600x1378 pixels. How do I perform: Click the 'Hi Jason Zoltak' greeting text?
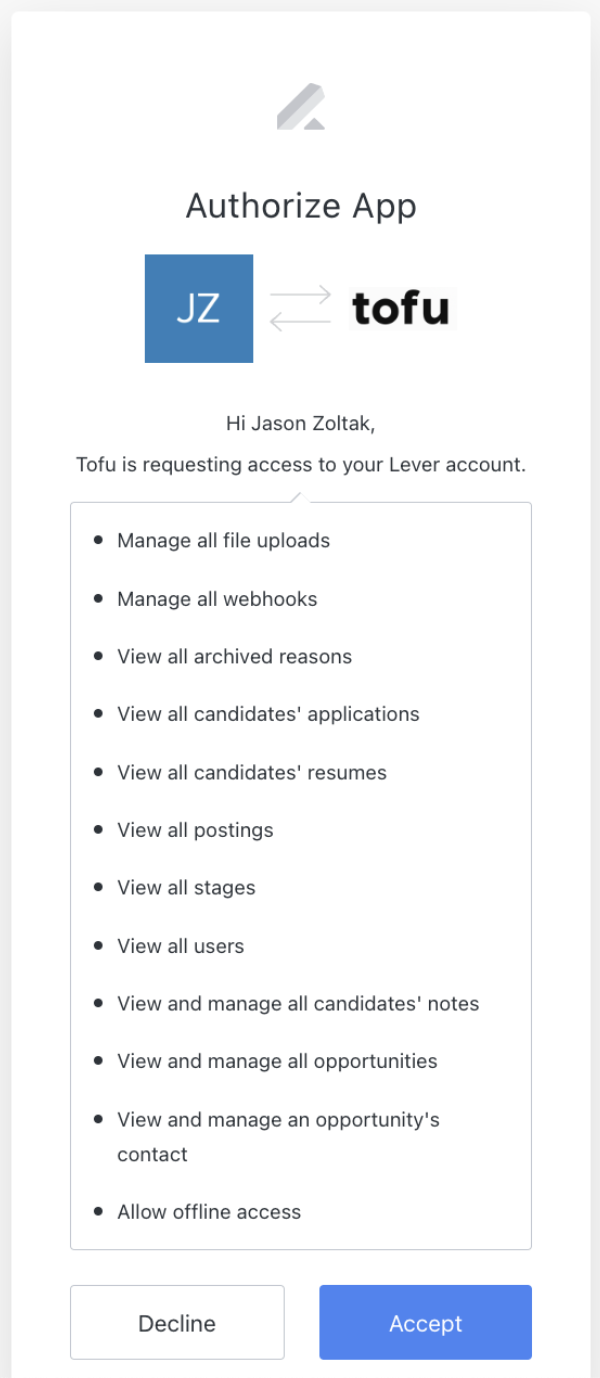[x=301, y=424]
